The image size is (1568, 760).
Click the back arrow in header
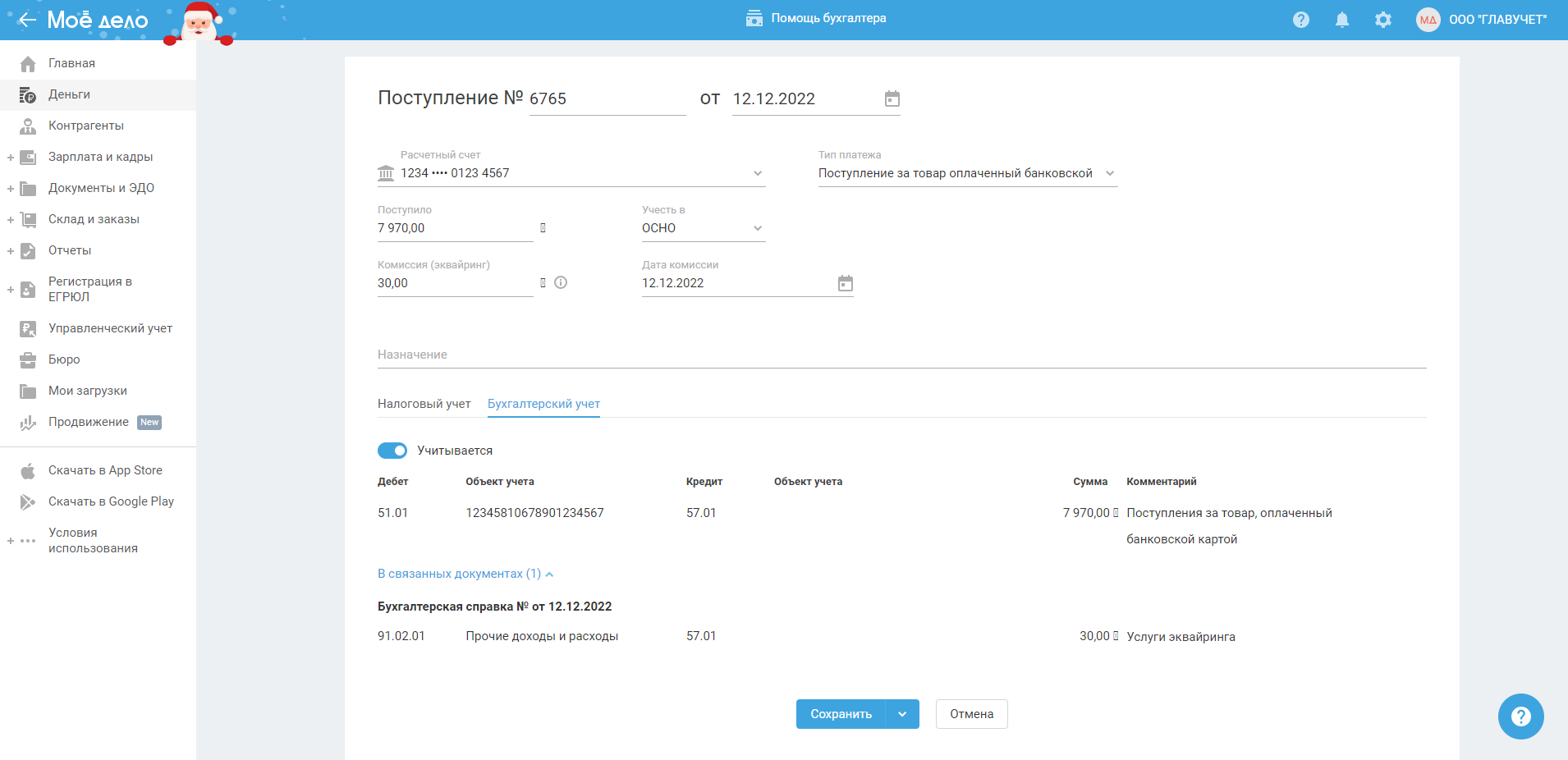pyautogui.click(x=27, y=20)
